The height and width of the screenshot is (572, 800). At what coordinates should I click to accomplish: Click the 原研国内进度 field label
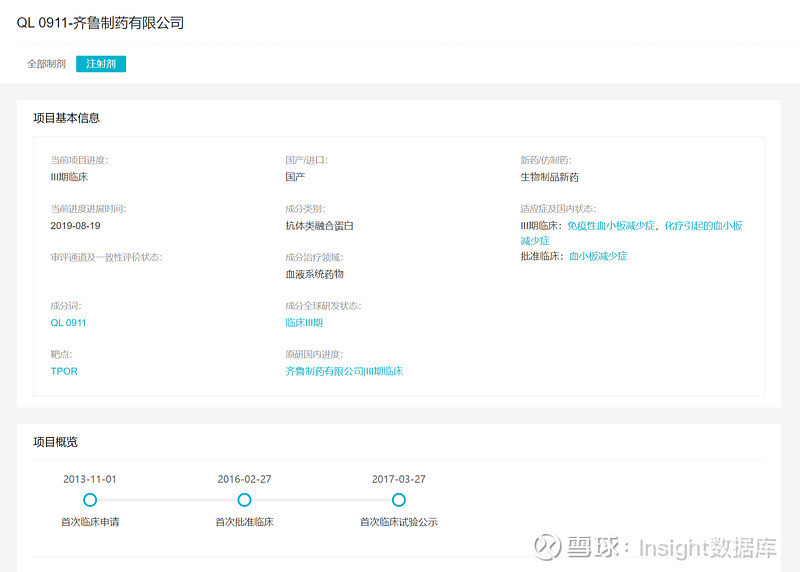(314, 354)
